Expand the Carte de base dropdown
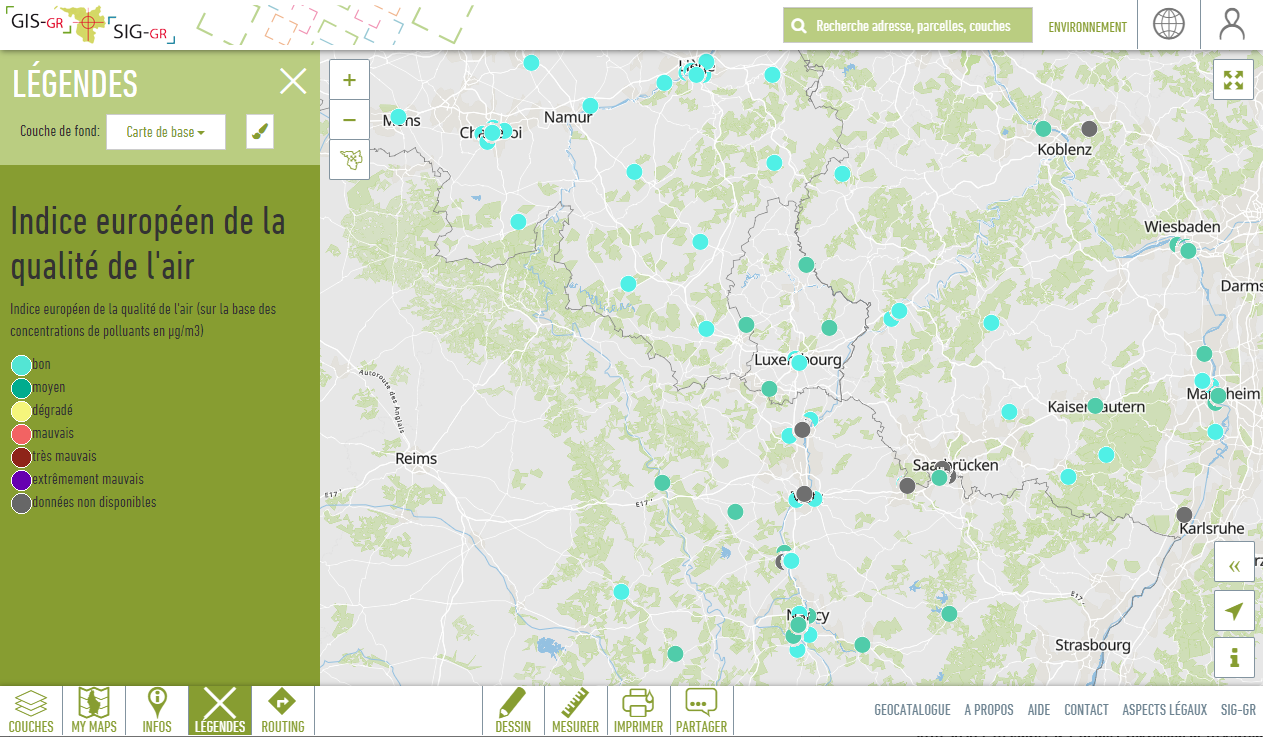Viewport: 1263px width, 737px height. click(x=166, y=132)
